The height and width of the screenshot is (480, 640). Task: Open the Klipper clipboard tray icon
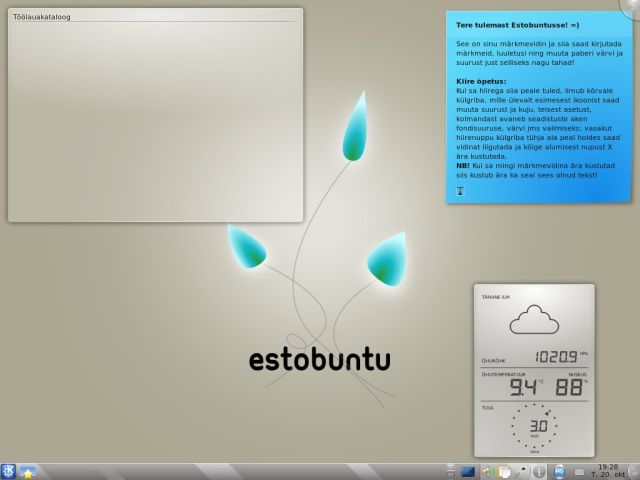[x=504, y=472]
